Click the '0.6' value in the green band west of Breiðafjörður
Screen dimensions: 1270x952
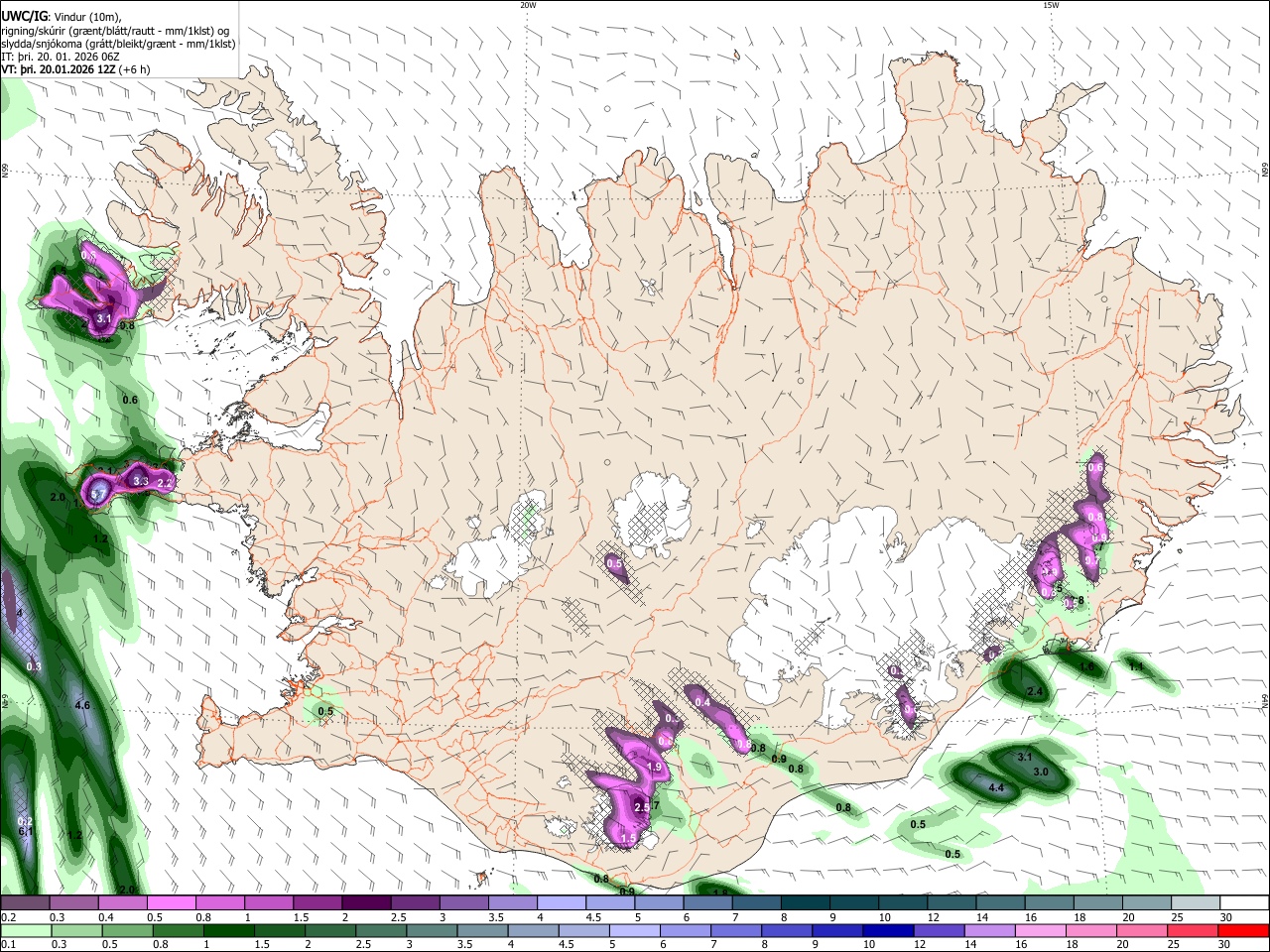[x=130, y=400]
